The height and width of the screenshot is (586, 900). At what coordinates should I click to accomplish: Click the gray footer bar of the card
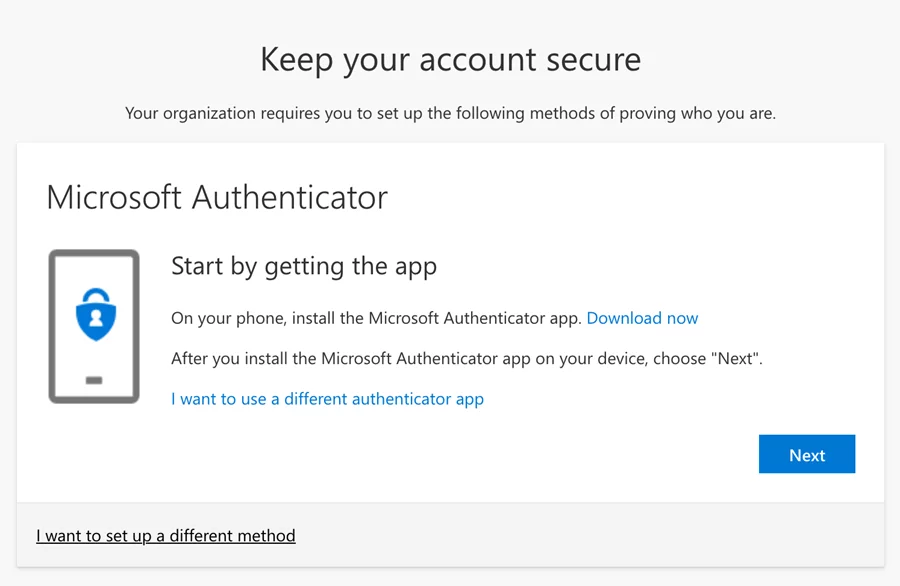tap(600, 535)
